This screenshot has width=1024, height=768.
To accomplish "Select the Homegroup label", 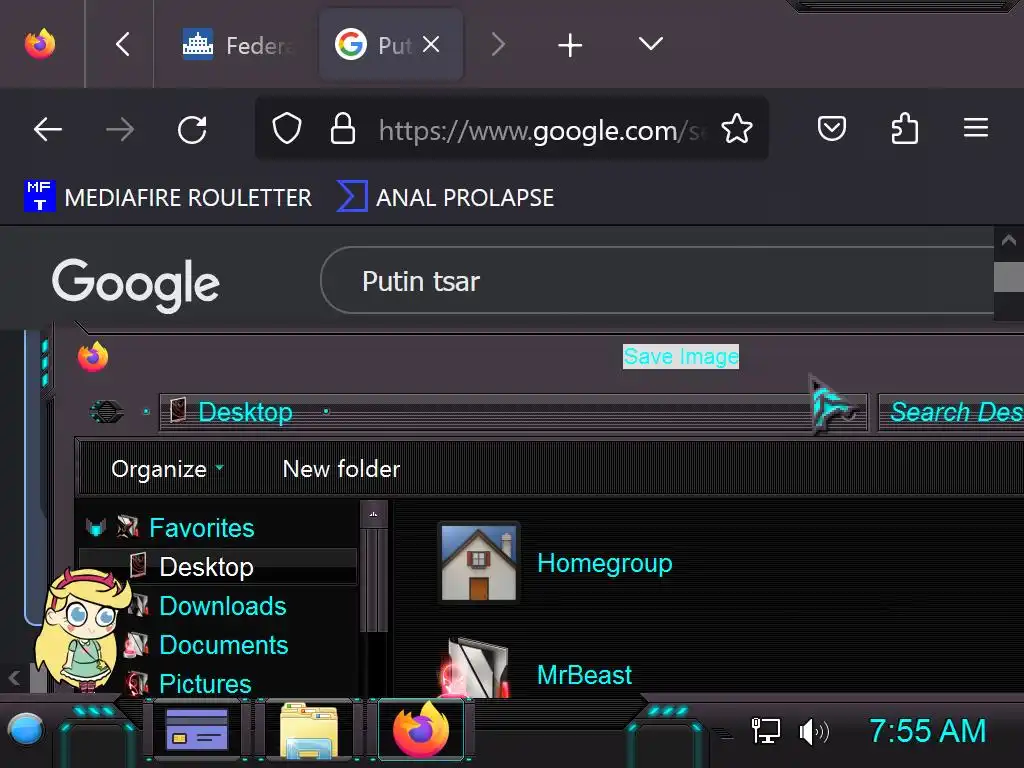I will (x=604, y=563).
